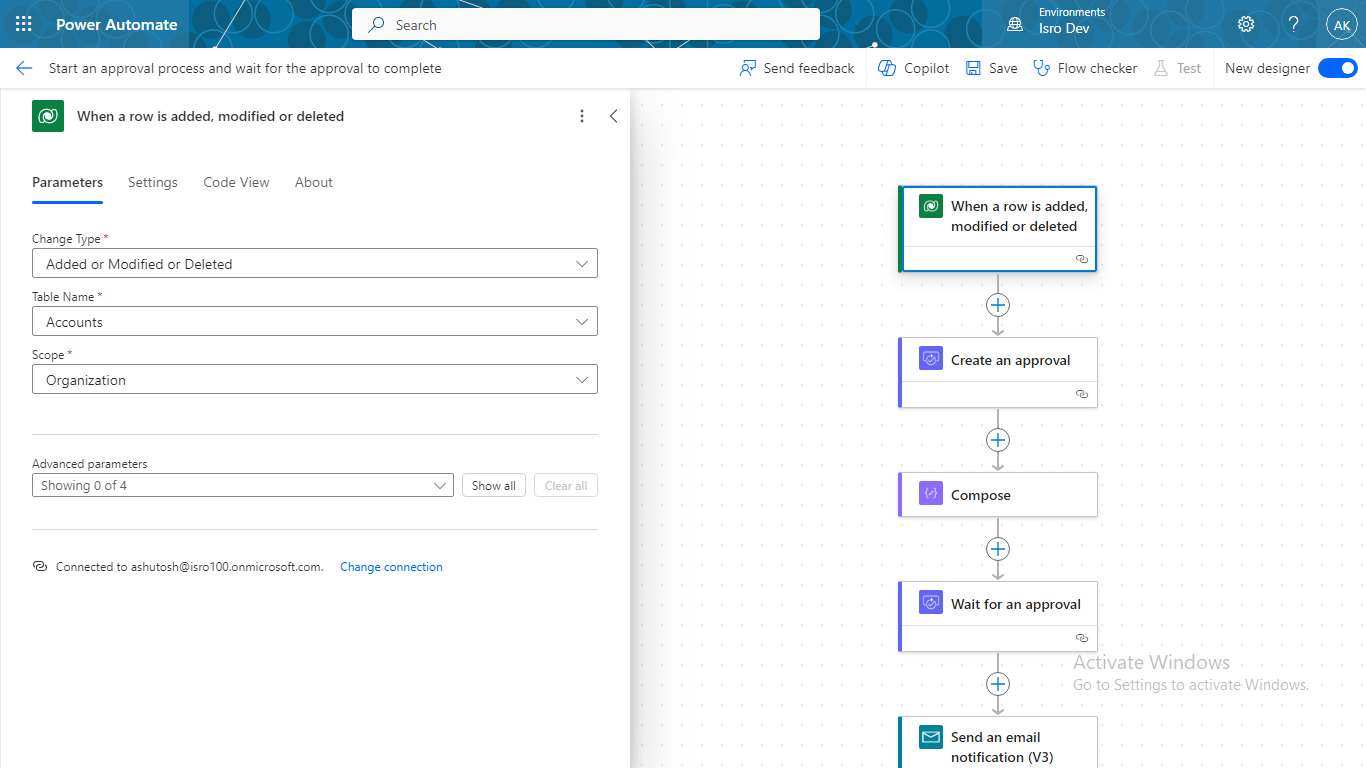
Task: Open the app launcher waffle icon
Action: coord(24,24)
